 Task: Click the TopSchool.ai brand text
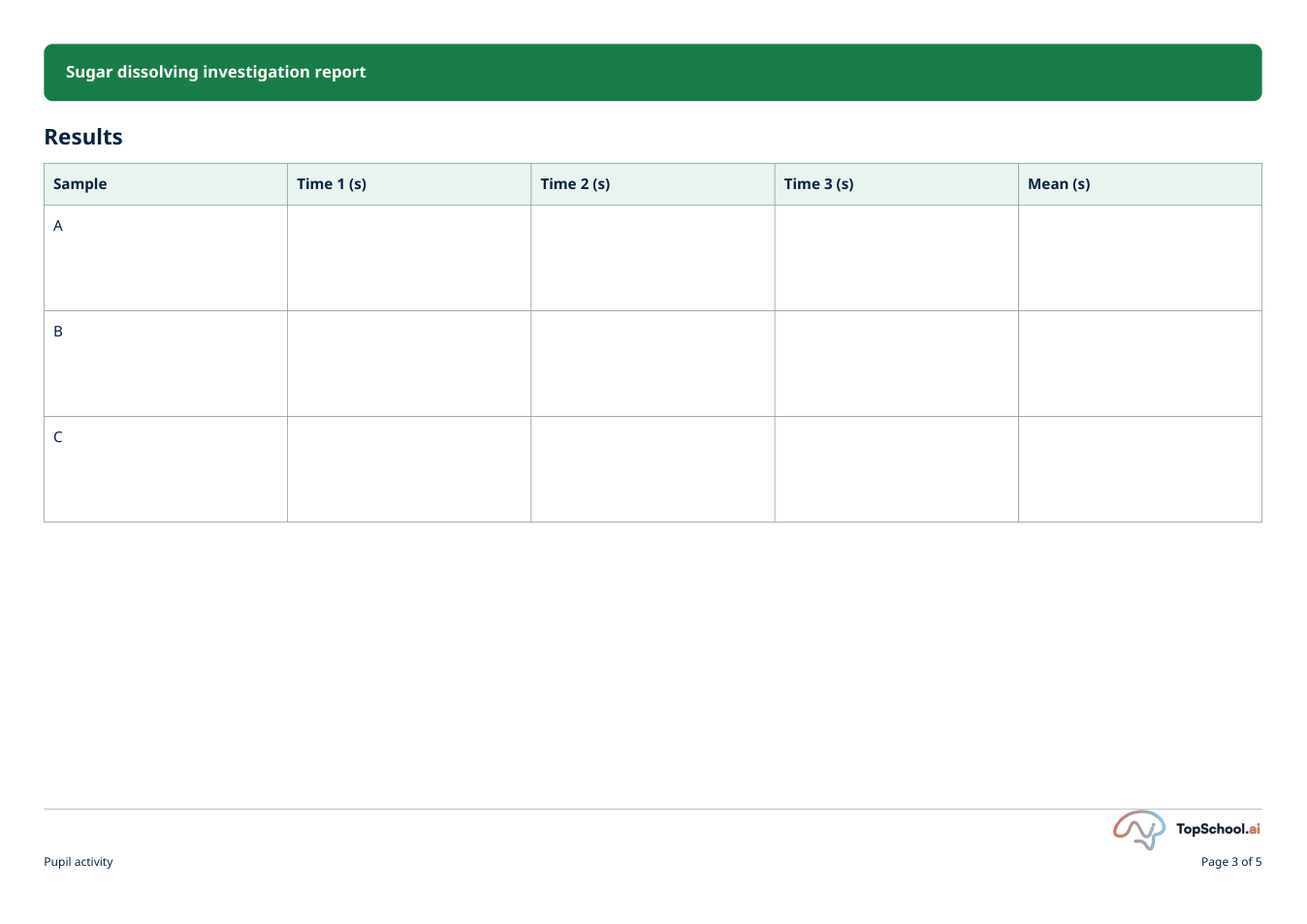pyautogui.click(x=1218, y=829)
